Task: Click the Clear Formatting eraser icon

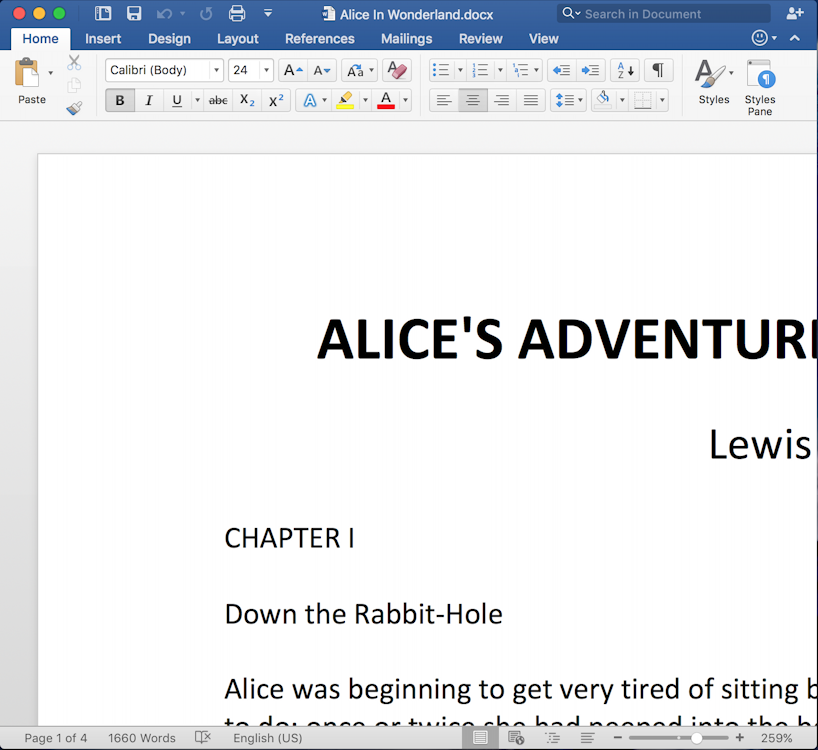Action: click(x=397, y=70)
